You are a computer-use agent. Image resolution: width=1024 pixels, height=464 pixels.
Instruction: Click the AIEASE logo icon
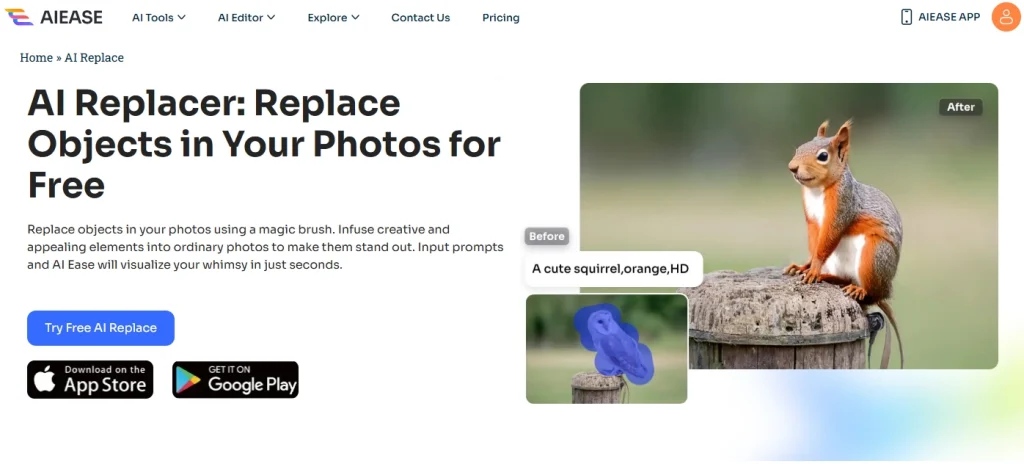[19, 17]
